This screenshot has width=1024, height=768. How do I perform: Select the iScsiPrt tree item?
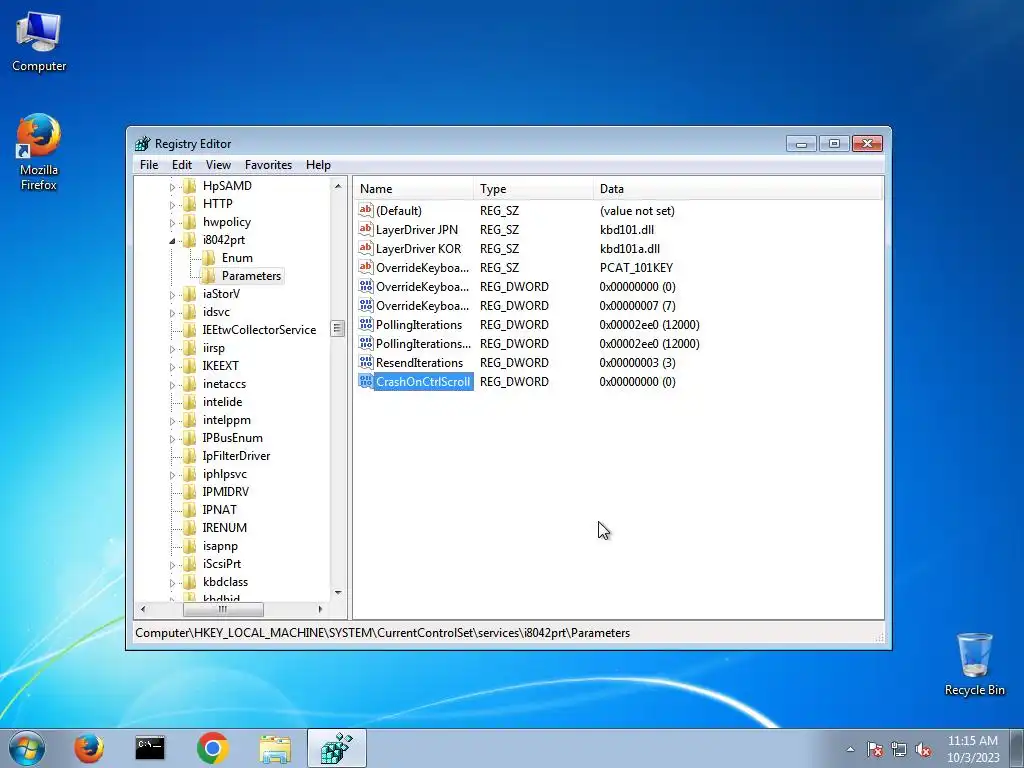[222, 564]
